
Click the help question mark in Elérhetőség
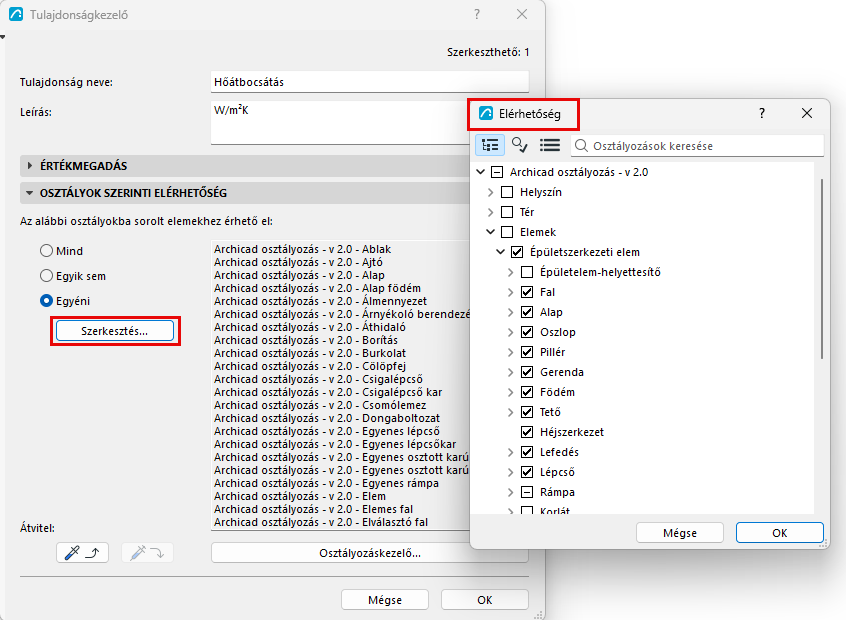tap(761, 113)
